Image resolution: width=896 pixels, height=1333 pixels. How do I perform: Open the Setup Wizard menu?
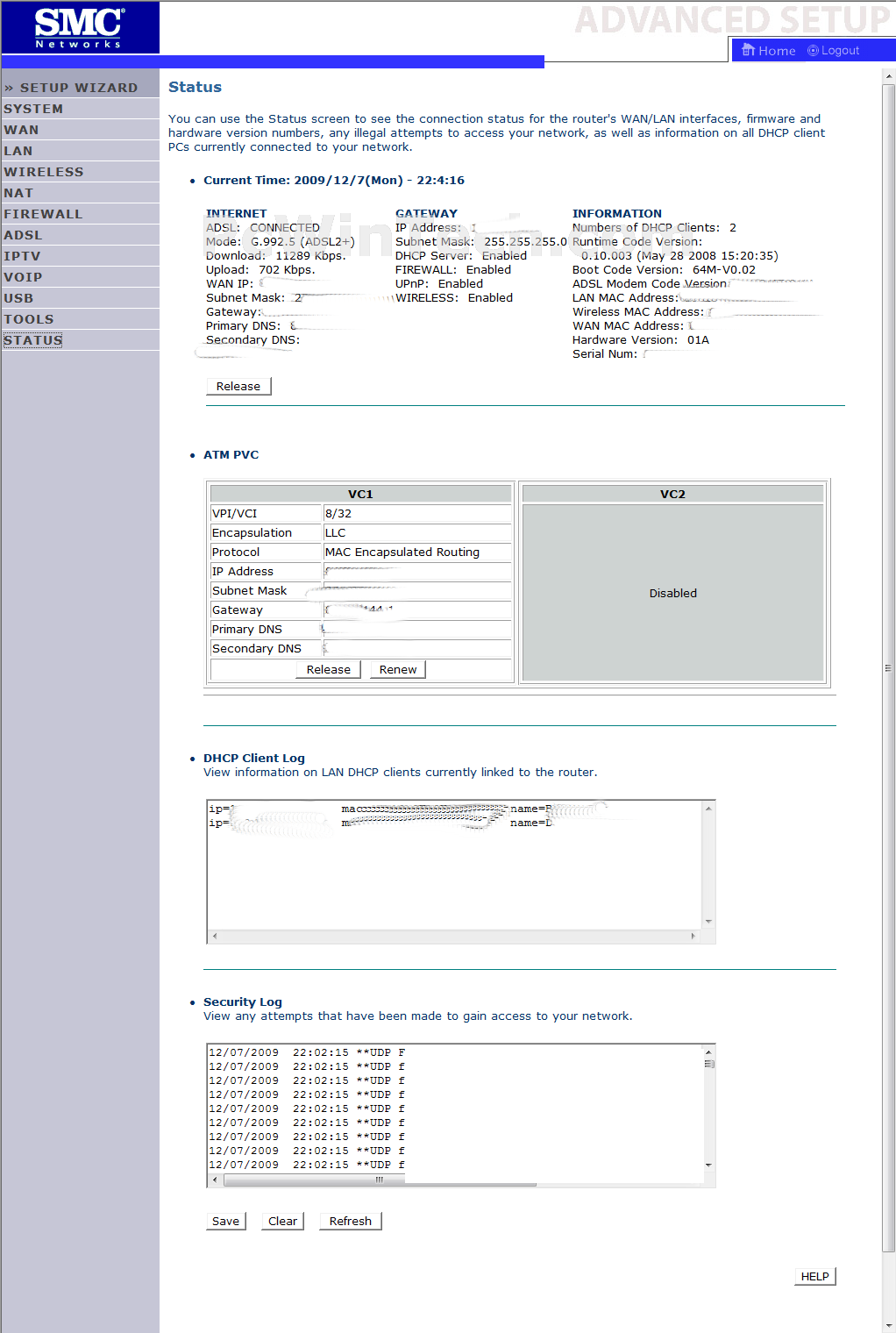pyautogui.click(x=71, y=88)
